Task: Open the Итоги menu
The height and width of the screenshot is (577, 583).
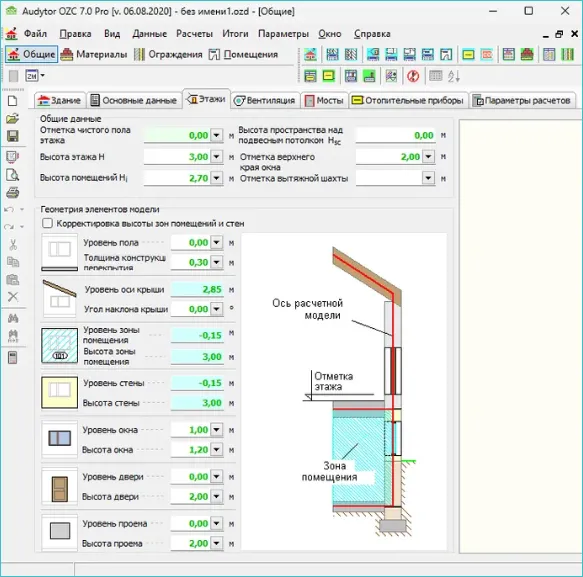Action: 235,34
